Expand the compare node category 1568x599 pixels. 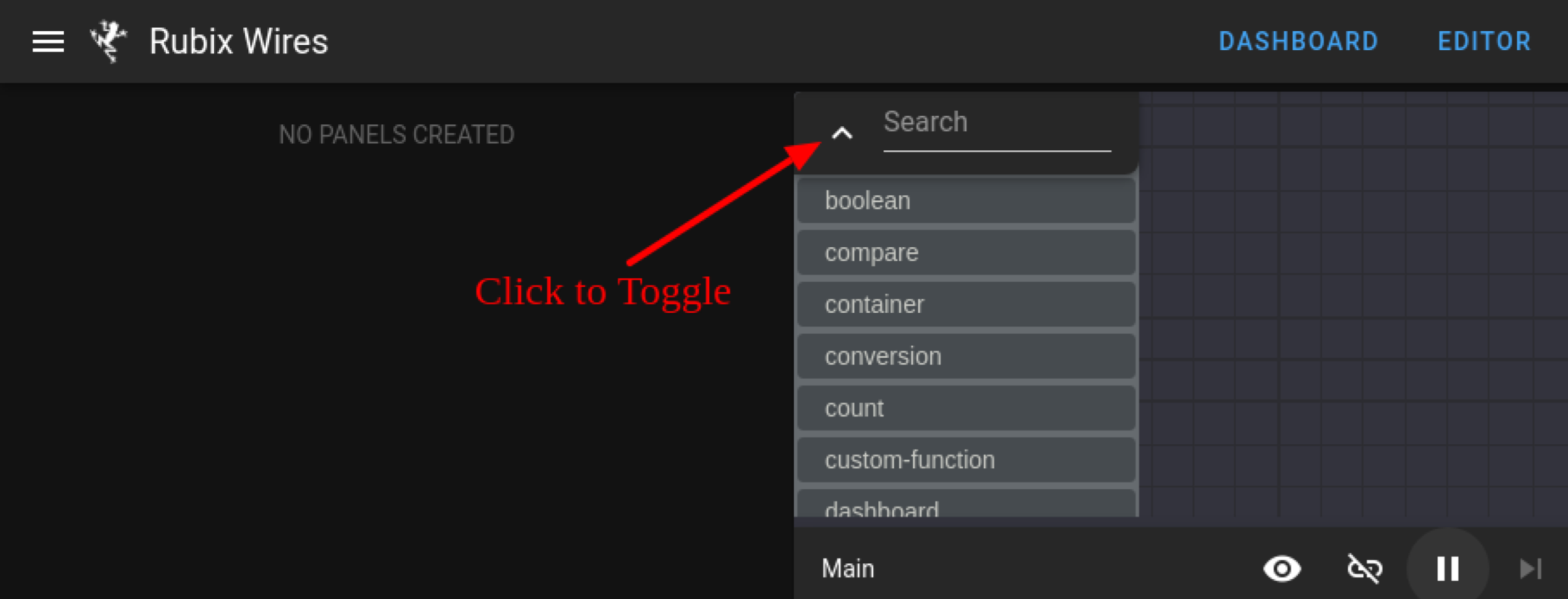(966, 252)
